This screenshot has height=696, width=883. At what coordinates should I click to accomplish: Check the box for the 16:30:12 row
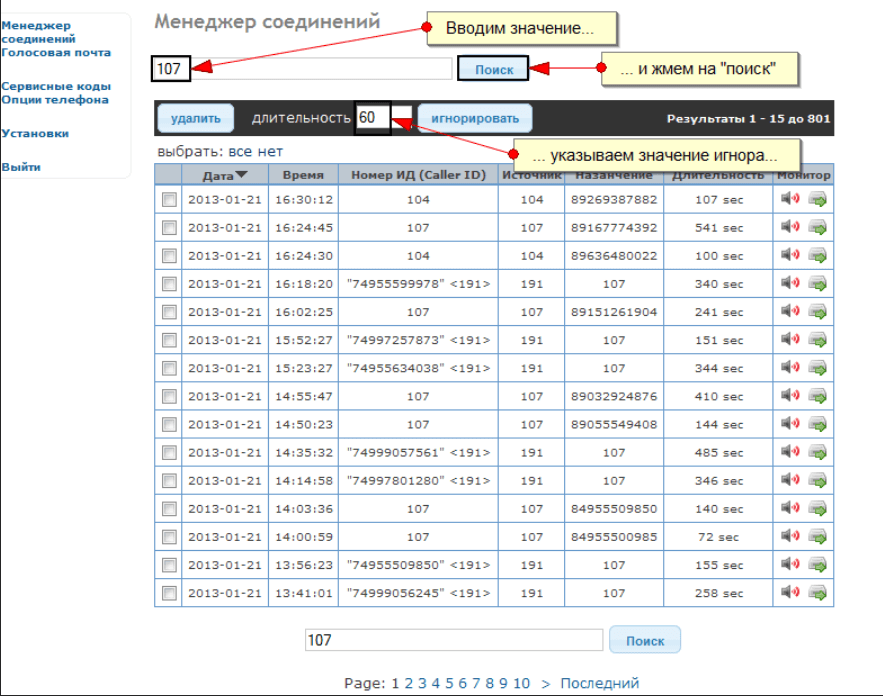click(169, 200)
